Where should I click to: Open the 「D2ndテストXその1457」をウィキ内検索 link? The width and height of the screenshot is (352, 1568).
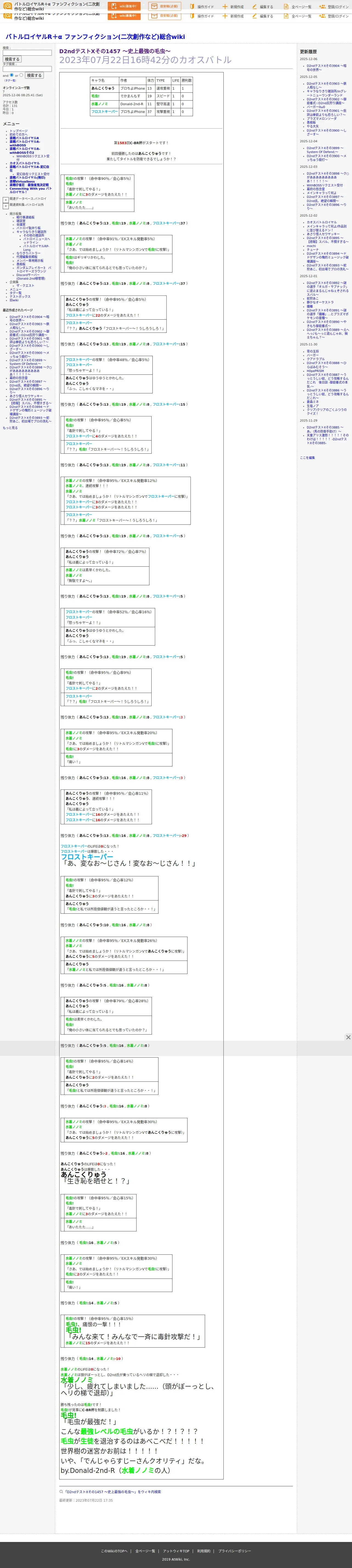(x=113, y=1492)
